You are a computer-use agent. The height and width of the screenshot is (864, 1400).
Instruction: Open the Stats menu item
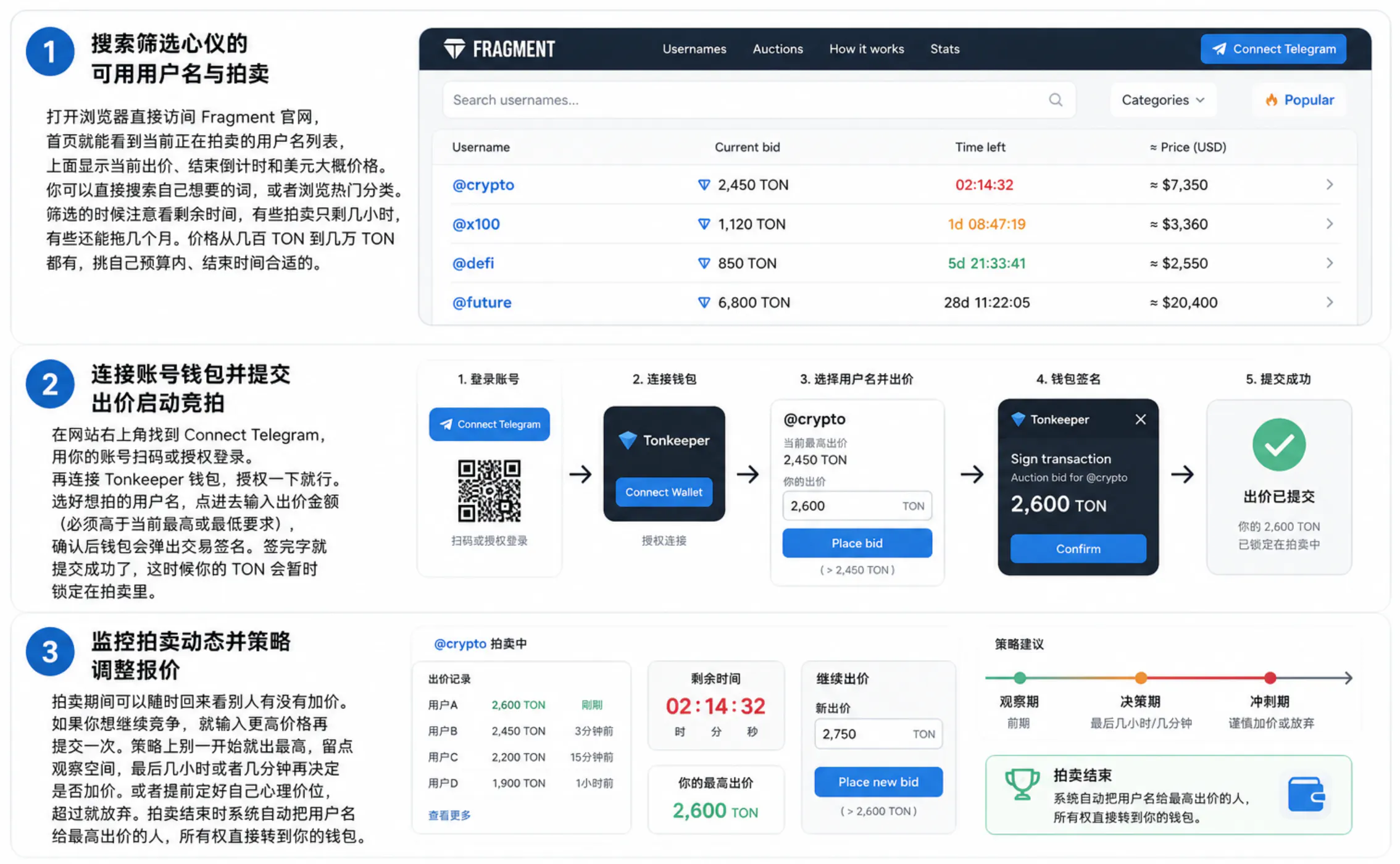(x=944, y=49)
